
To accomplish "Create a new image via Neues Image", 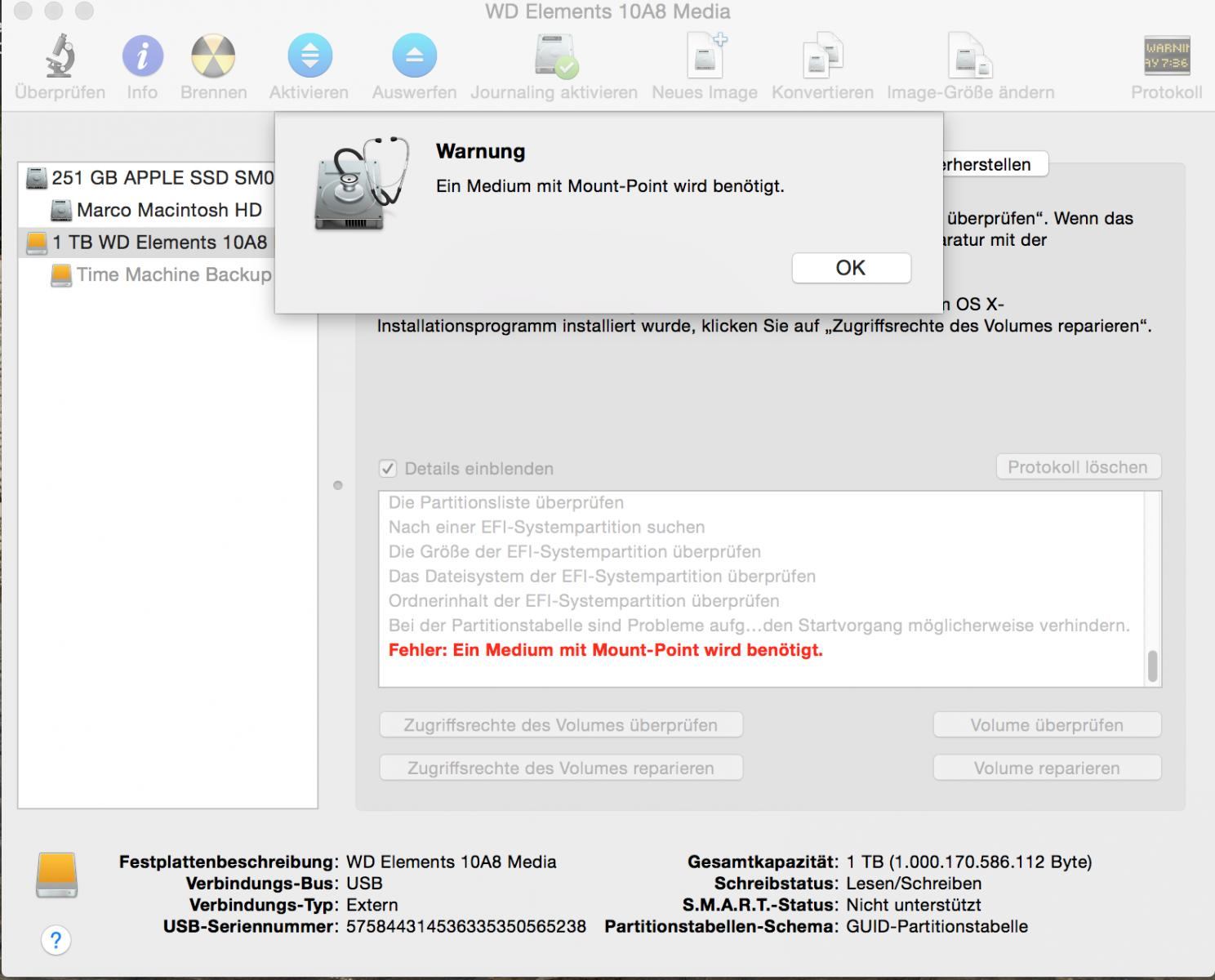I will pyautogui.click(x=705, y=56).
